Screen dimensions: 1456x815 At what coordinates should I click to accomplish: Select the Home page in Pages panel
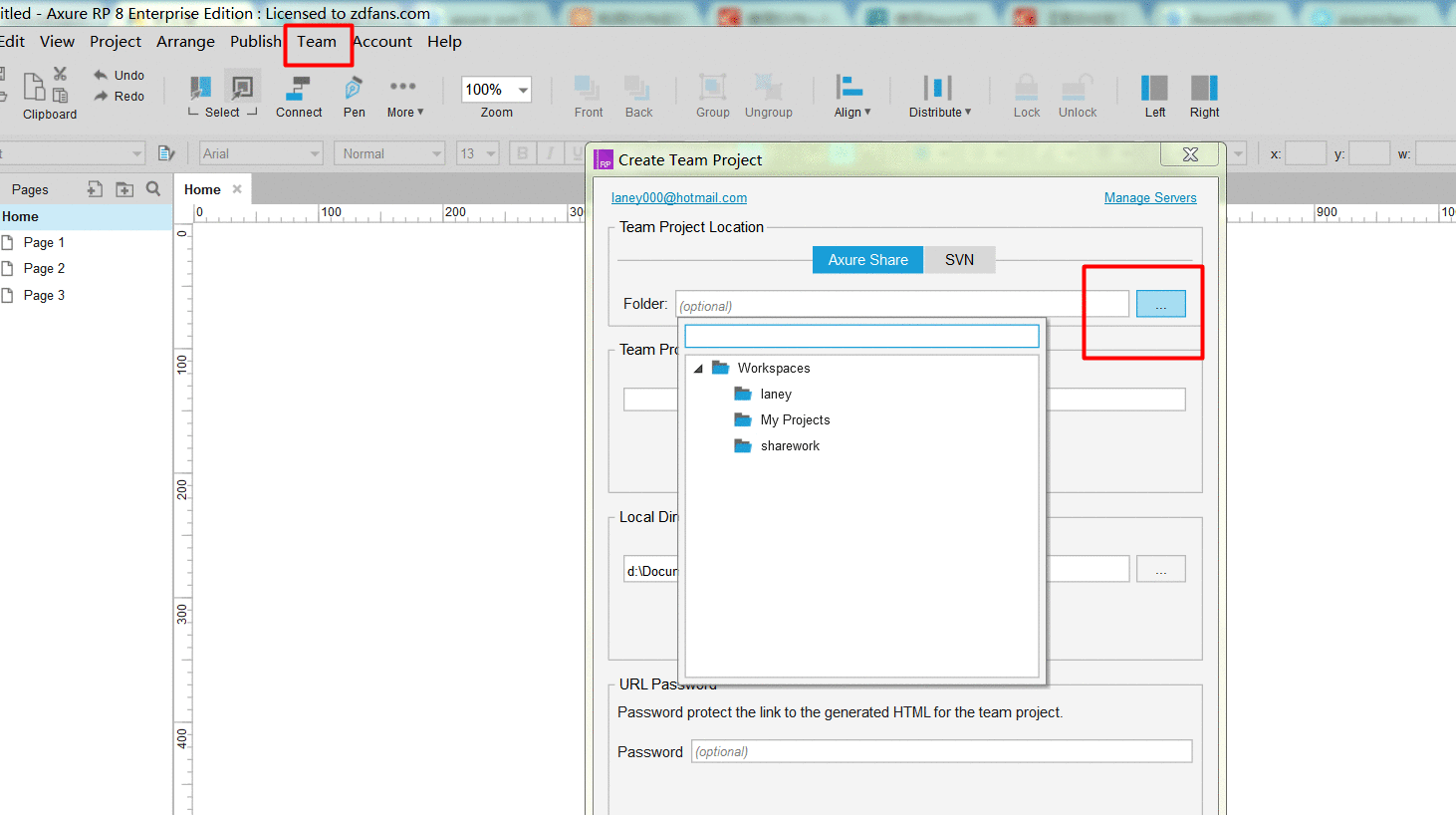[x=87, y=217]
